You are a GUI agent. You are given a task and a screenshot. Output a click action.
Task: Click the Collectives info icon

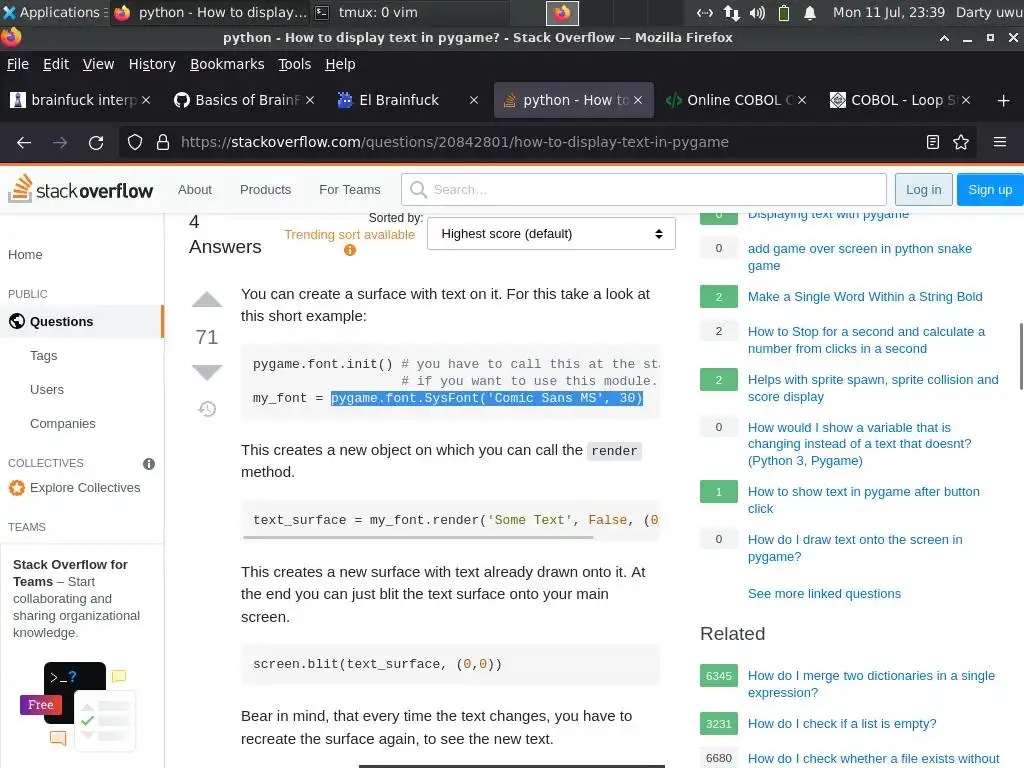pos(149,464)
